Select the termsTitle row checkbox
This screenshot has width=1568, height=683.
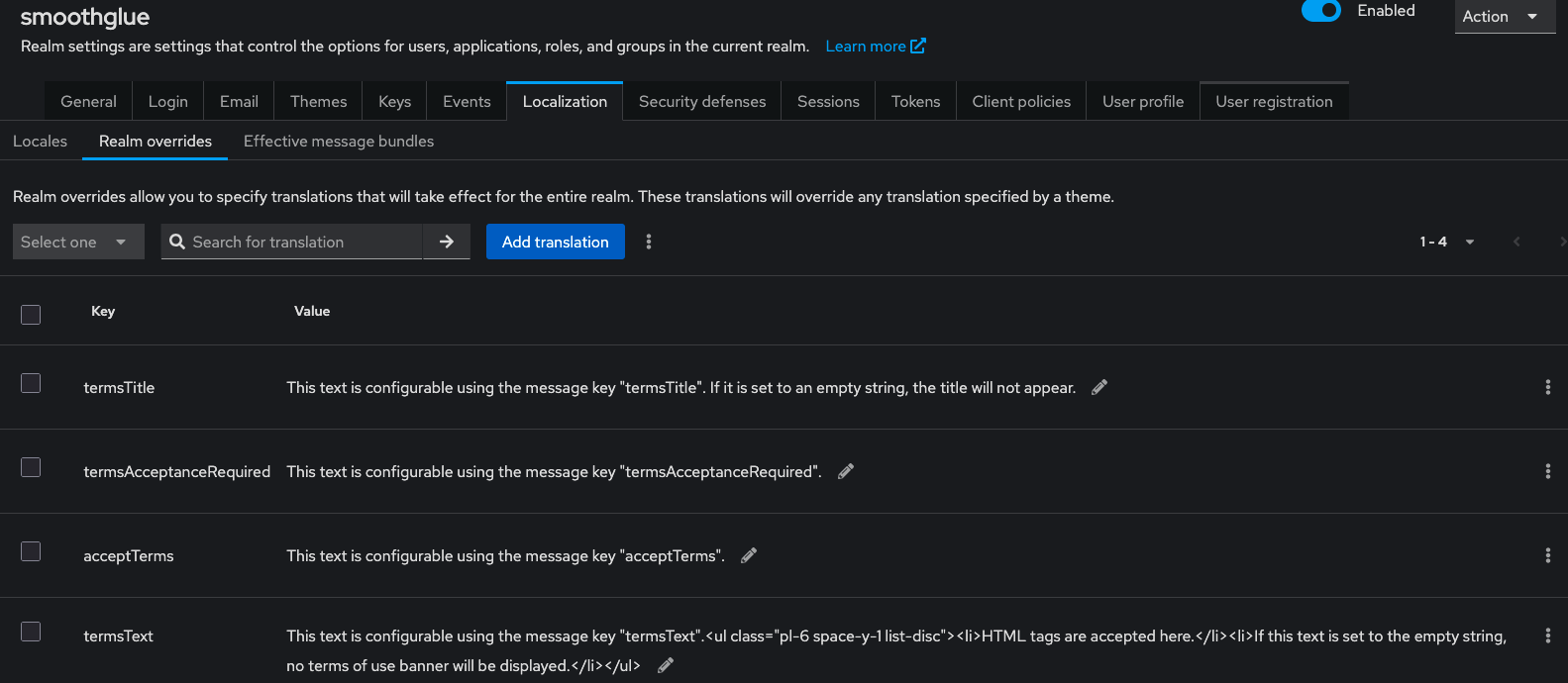31,383
